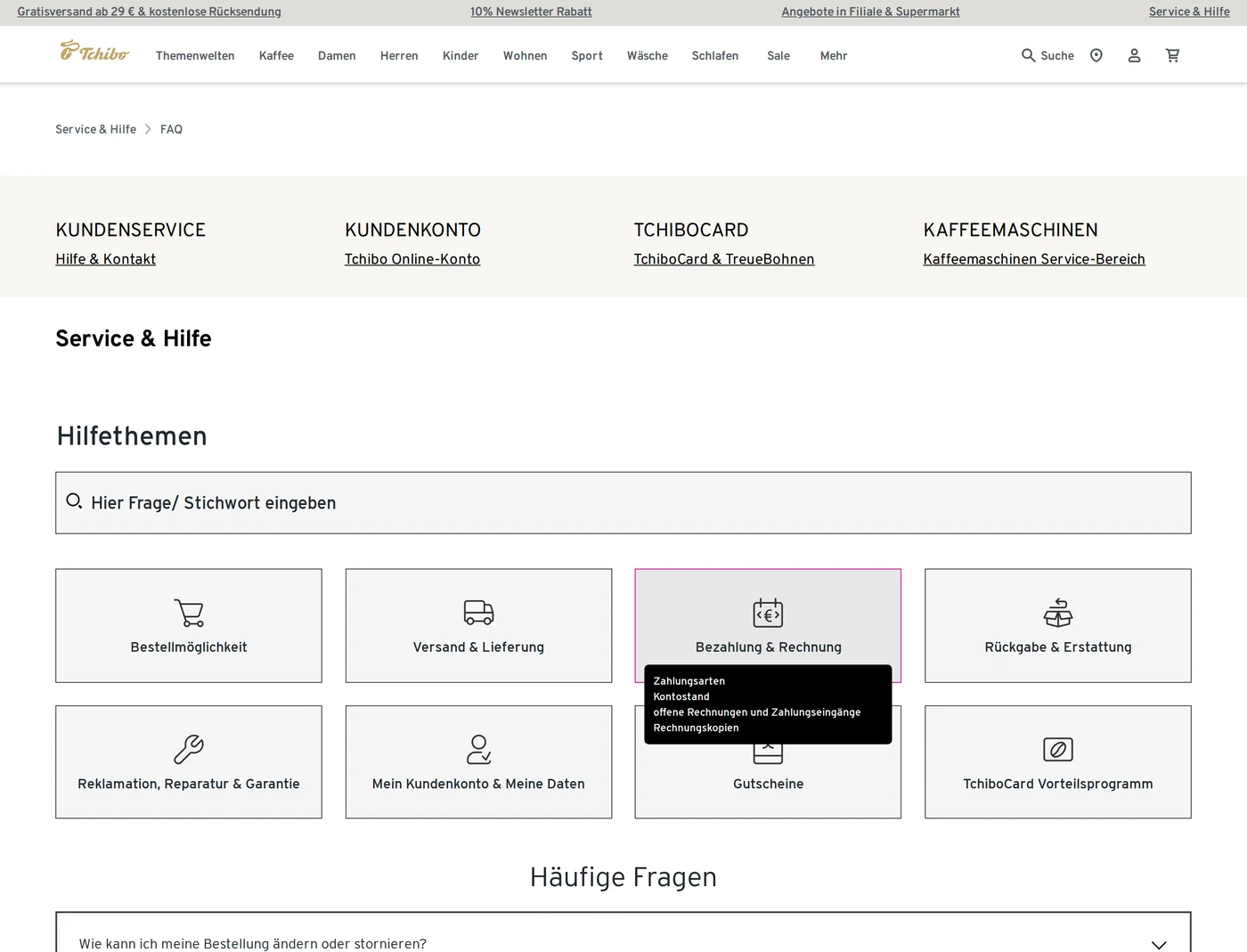Image resolution: width=1247 pixels, height=952 pixels.
Task: Open the Schlafen menu
Action: click(715, 55)
